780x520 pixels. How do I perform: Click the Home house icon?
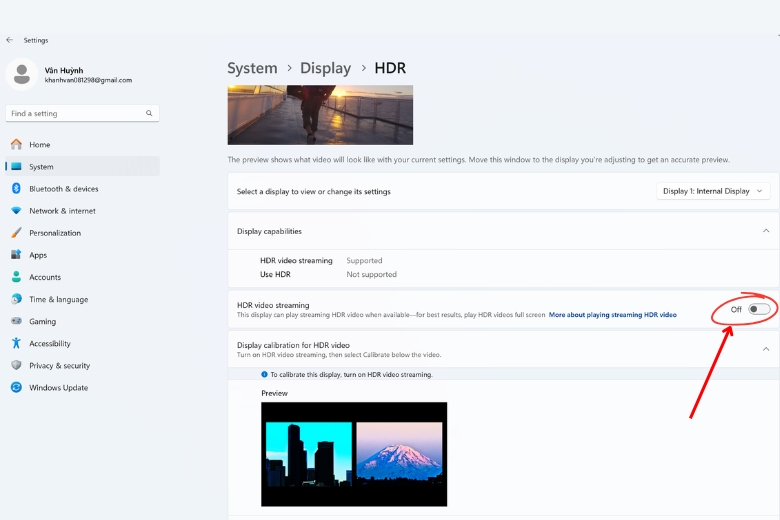pyautogui.click(x=16, y=144)
